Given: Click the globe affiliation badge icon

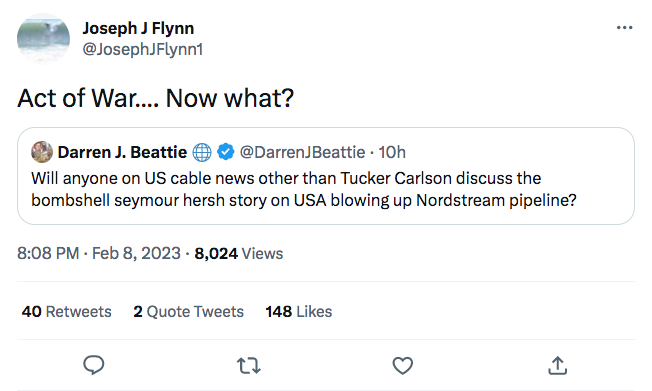Looking at the screenshot, I should [202, 152].
